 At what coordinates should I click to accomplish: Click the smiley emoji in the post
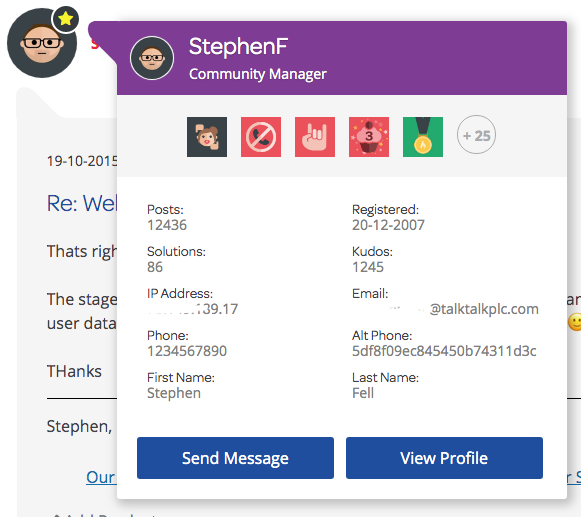(x=575, y=322)
